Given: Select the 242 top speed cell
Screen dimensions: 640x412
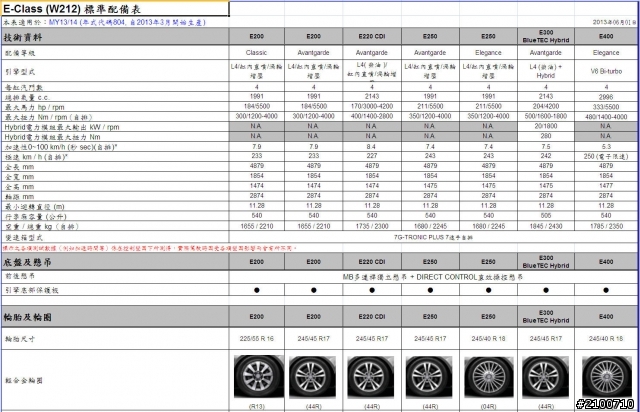Looking at the screenshot, I should (546, 156).
